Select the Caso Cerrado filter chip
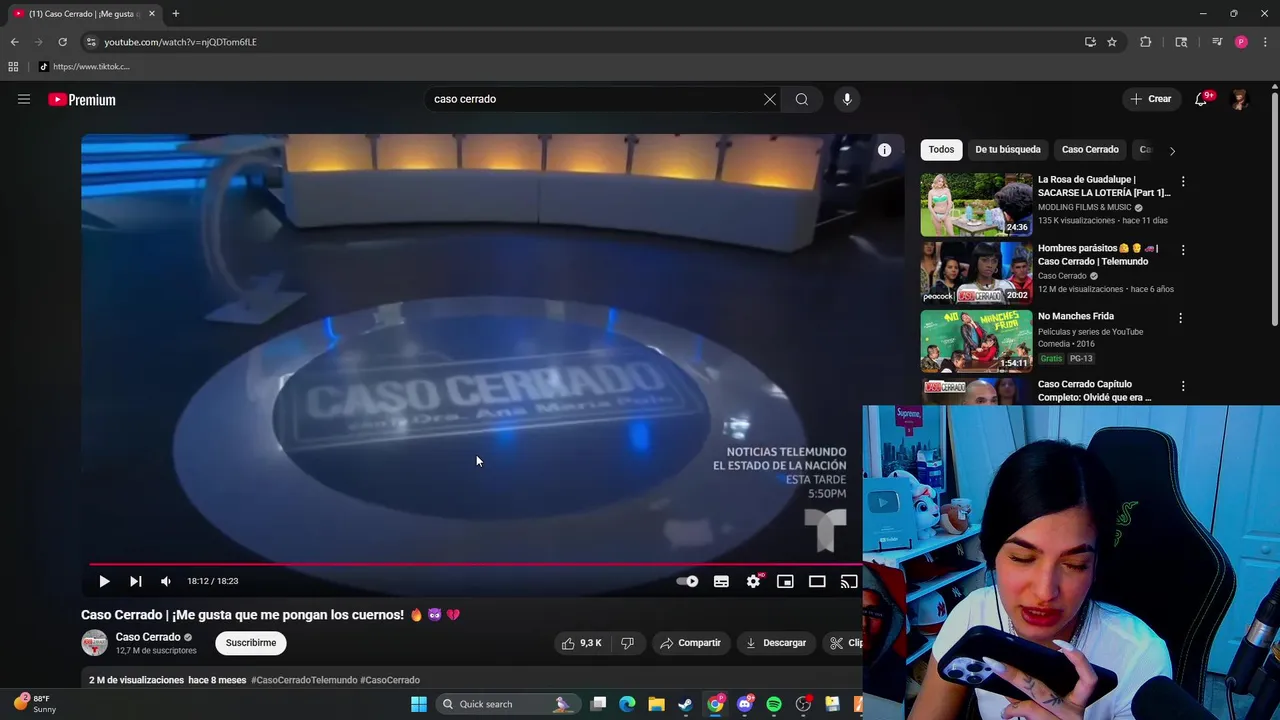 (1090, 150)
